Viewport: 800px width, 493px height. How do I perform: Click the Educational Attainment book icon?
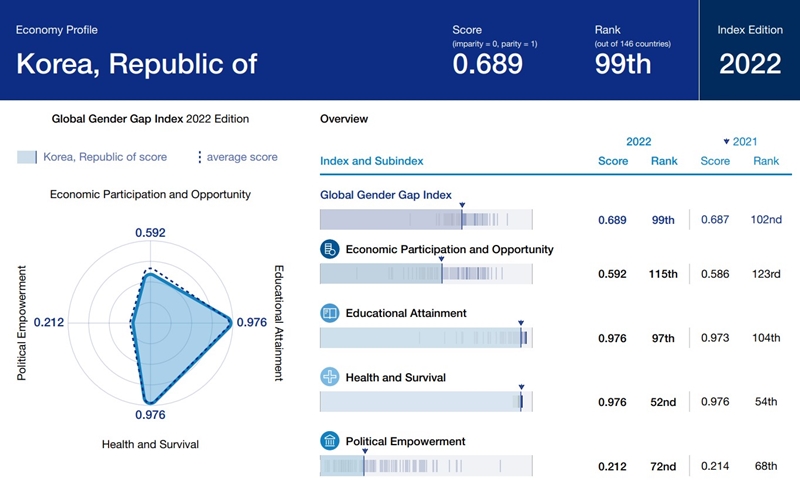point(330,314)
